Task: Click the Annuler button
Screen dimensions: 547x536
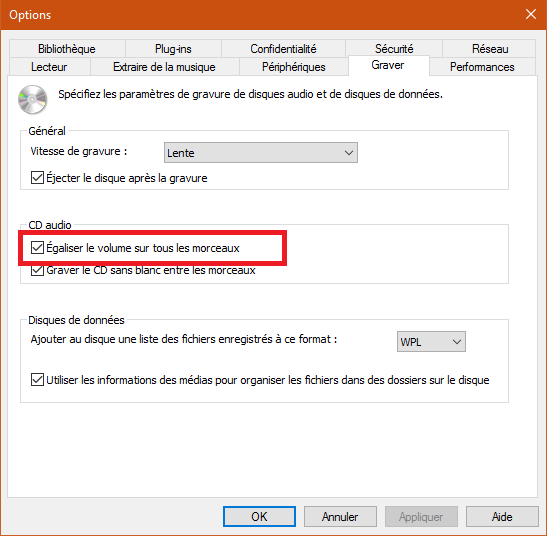Action: pos(340,516)
